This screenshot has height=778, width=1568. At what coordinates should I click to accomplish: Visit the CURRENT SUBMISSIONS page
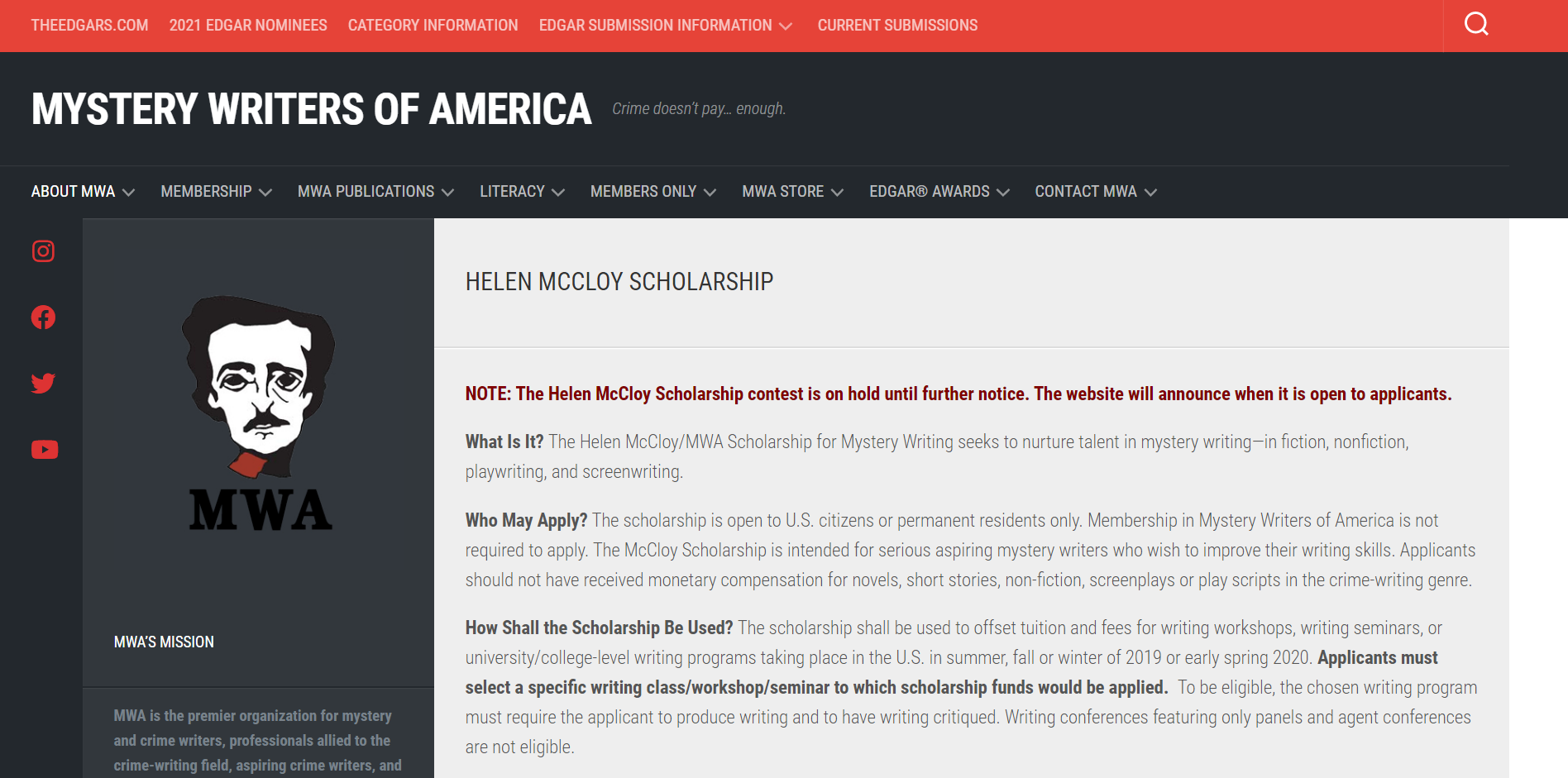pyautogui.click(x=897, y=25)
